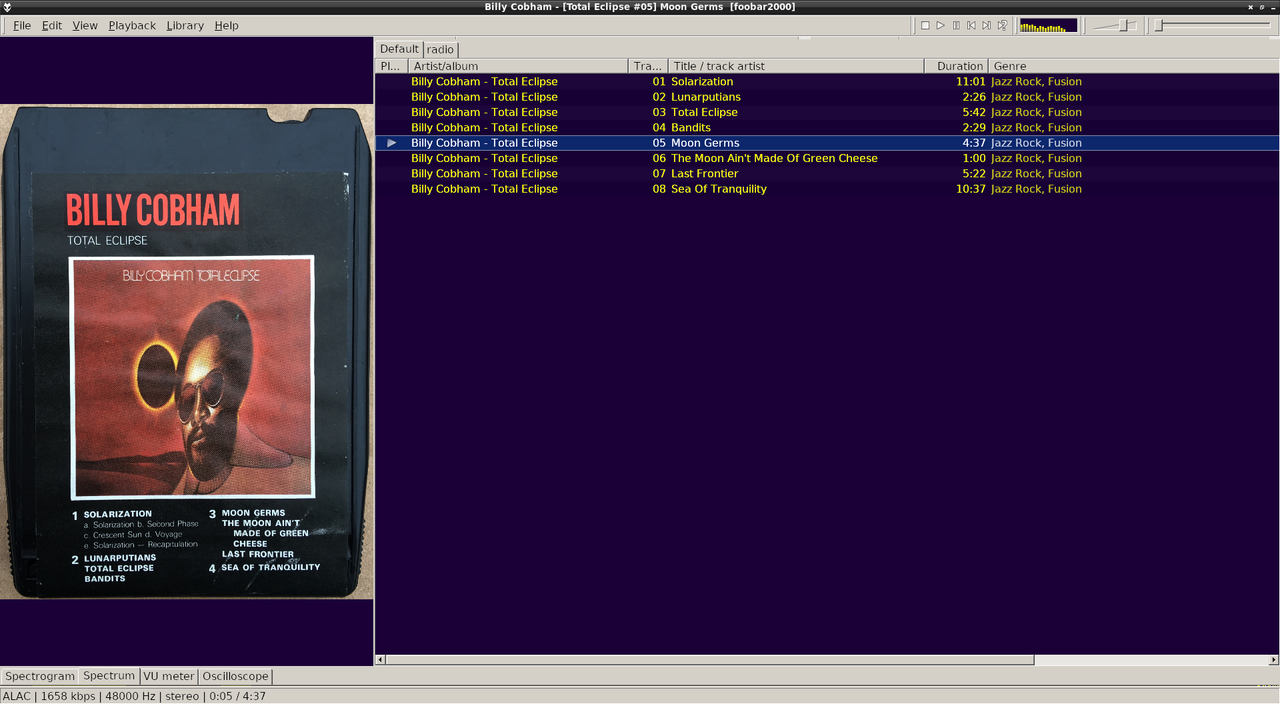The width and height of the screenshot is (1280, 704).
Task: Sort by the Artist/album column header
Action: [x=518, y=66]
